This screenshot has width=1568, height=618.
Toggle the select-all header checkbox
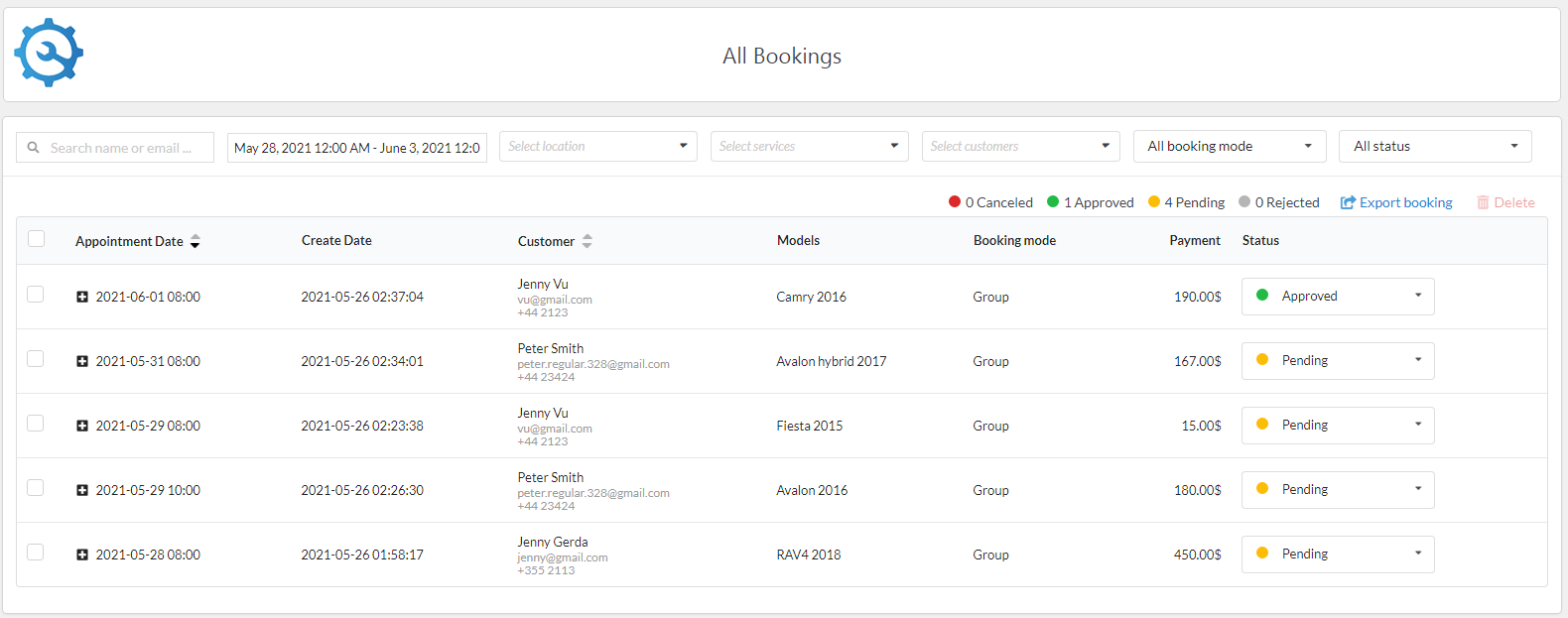(37, 239)
